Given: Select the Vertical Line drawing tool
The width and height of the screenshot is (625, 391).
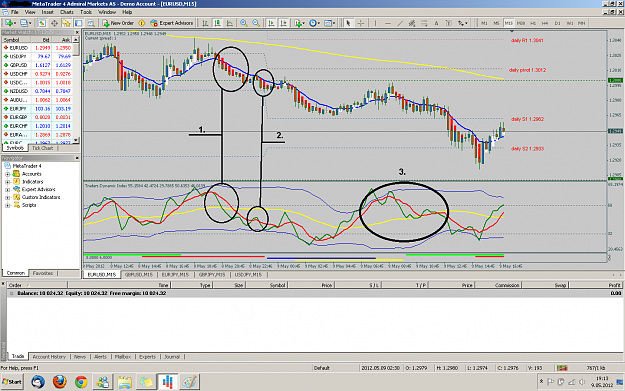Looking at the screenshot, I should 375,23.
